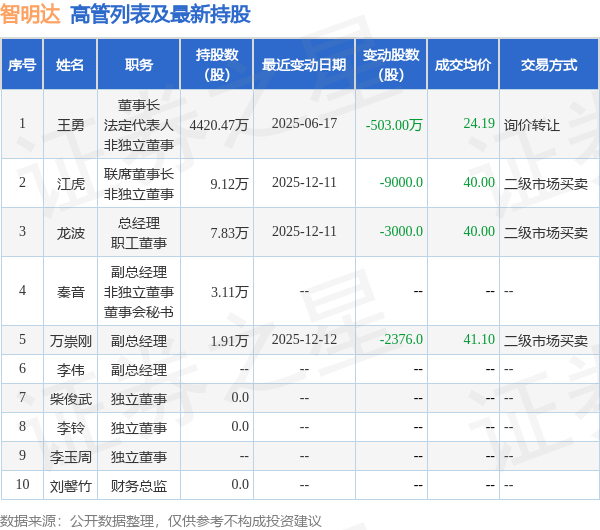Select the 序号 column header

(22, 65)
